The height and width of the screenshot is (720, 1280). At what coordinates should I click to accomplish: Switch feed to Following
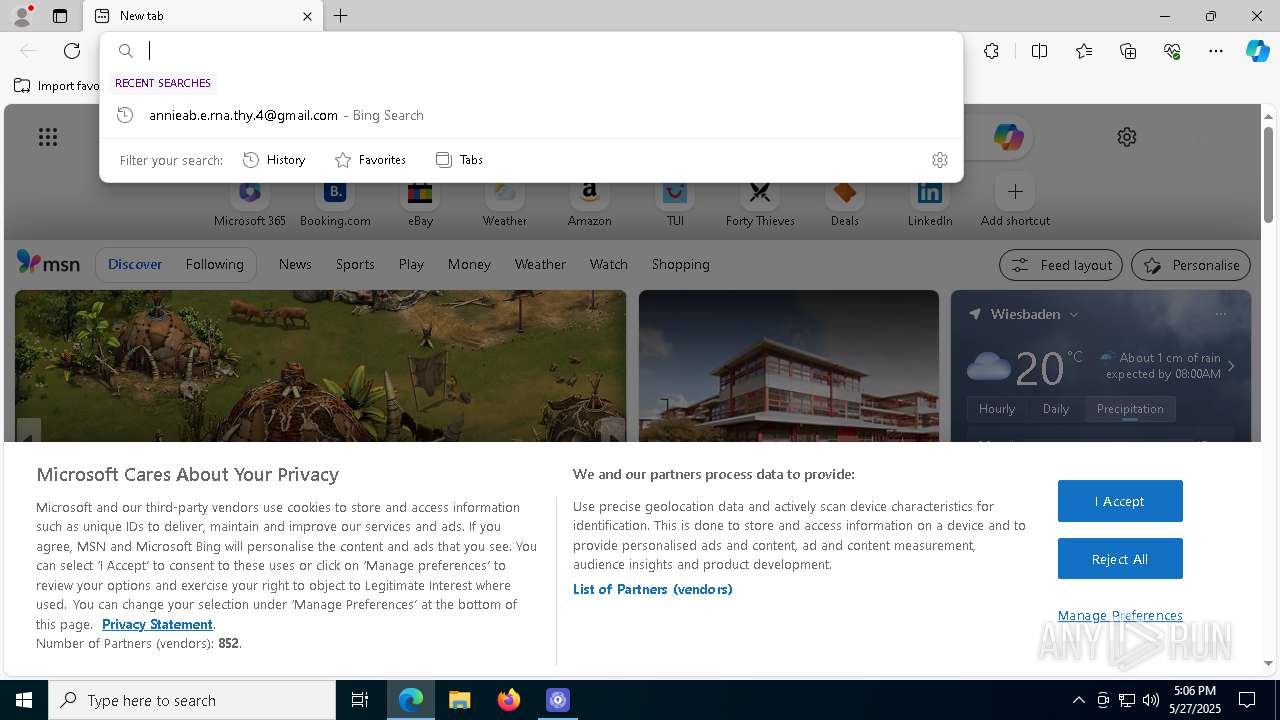[214, 264]
